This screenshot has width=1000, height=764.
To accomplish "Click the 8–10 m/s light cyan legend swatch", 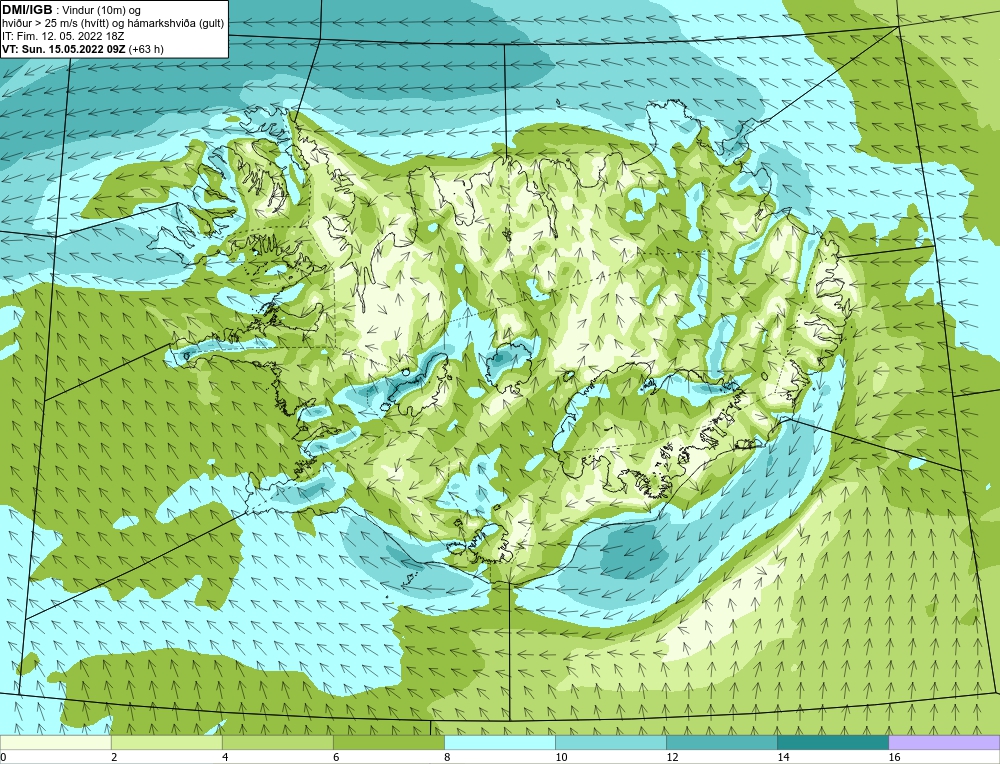I will pos(499,742).
